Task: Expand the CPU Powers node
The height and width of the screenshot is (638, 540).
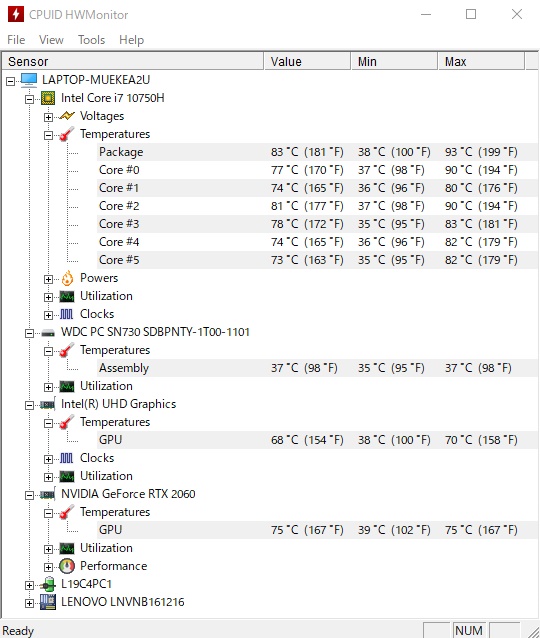Action: pos(48,279)
